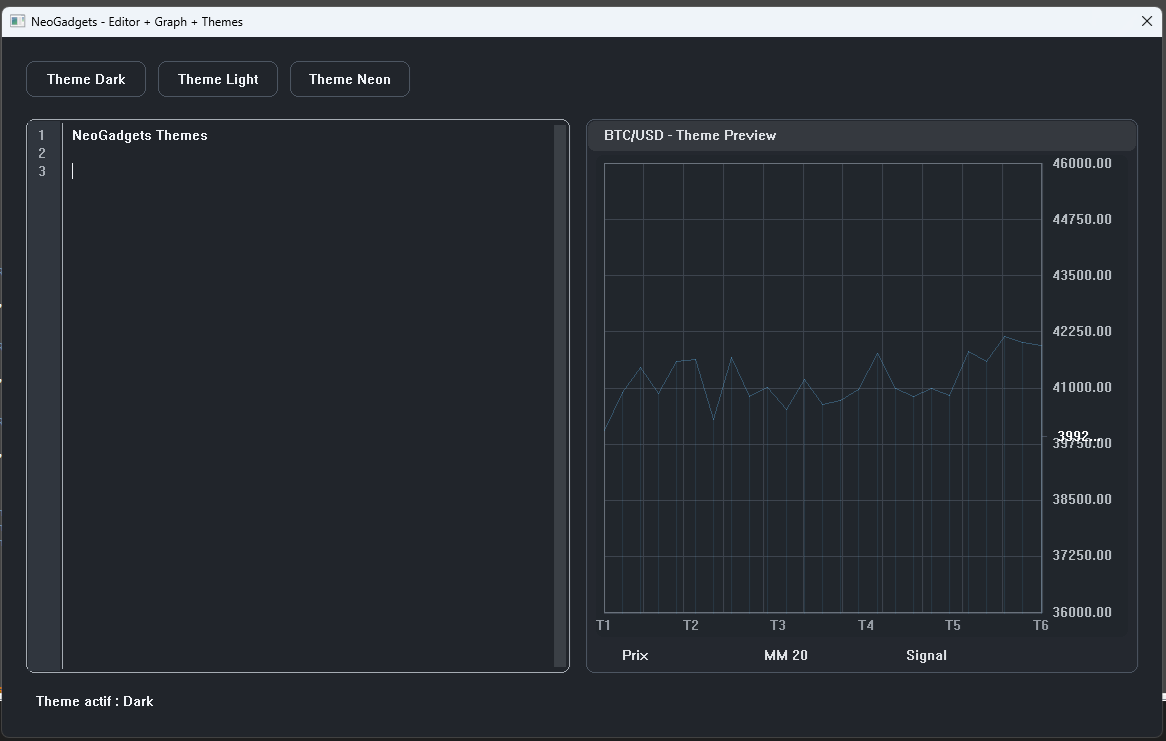Click the 46000.00 axis label
1166x741 pixels.
pos(1082,163)
